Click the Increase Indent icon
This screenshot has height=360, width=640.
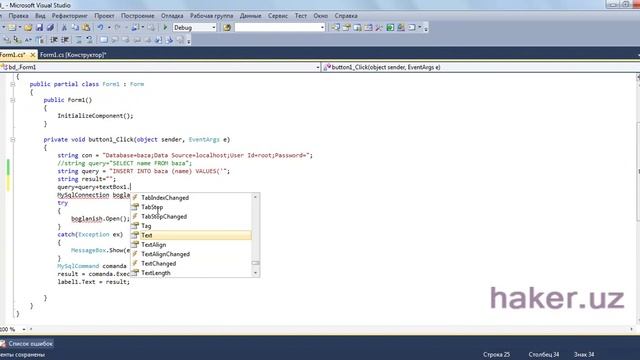pos(65,40)
